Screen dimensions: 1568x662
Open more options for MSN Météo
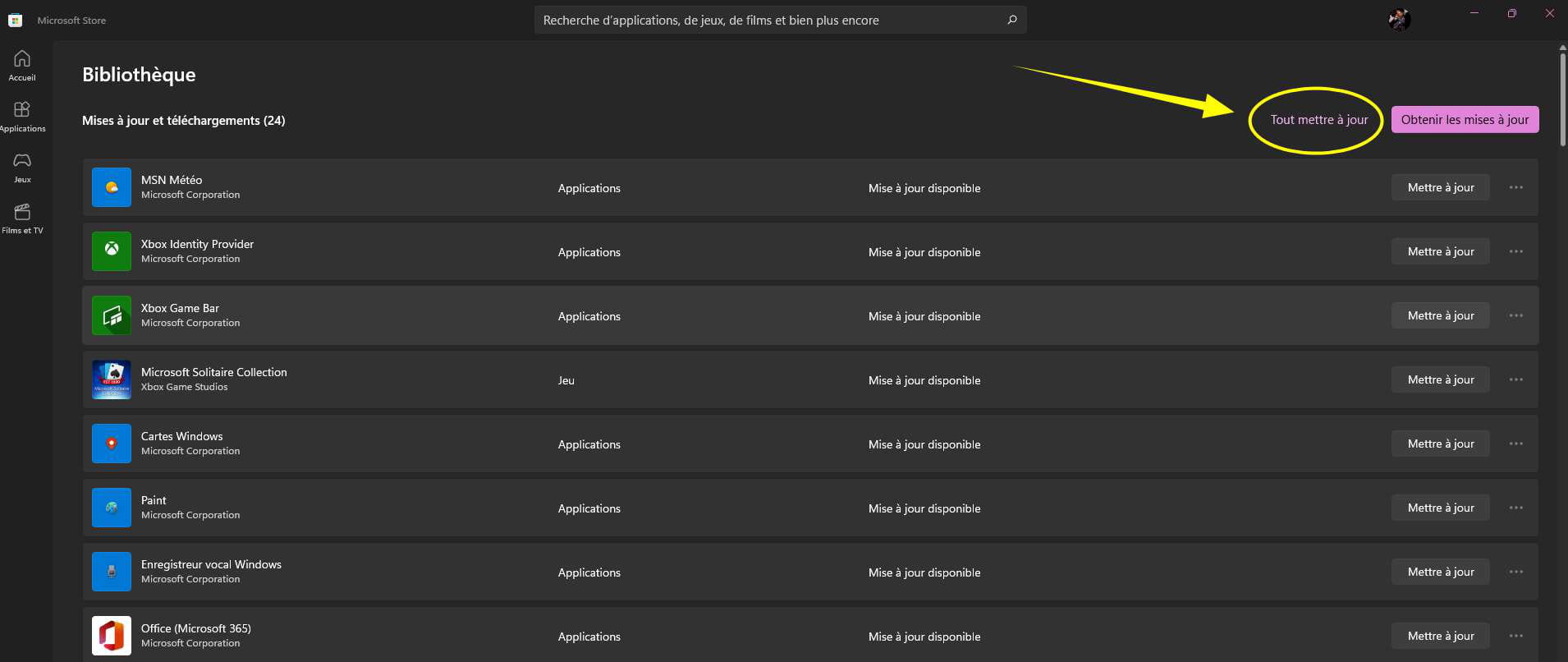point(1516,187)
